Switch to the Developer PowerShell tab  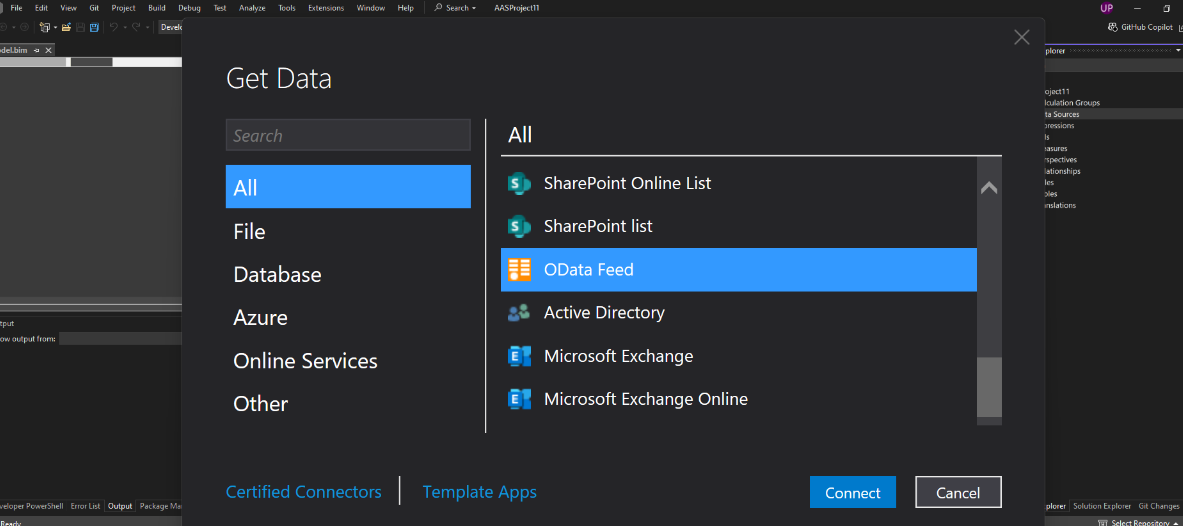pyautogui.click(x=33, y=506)
